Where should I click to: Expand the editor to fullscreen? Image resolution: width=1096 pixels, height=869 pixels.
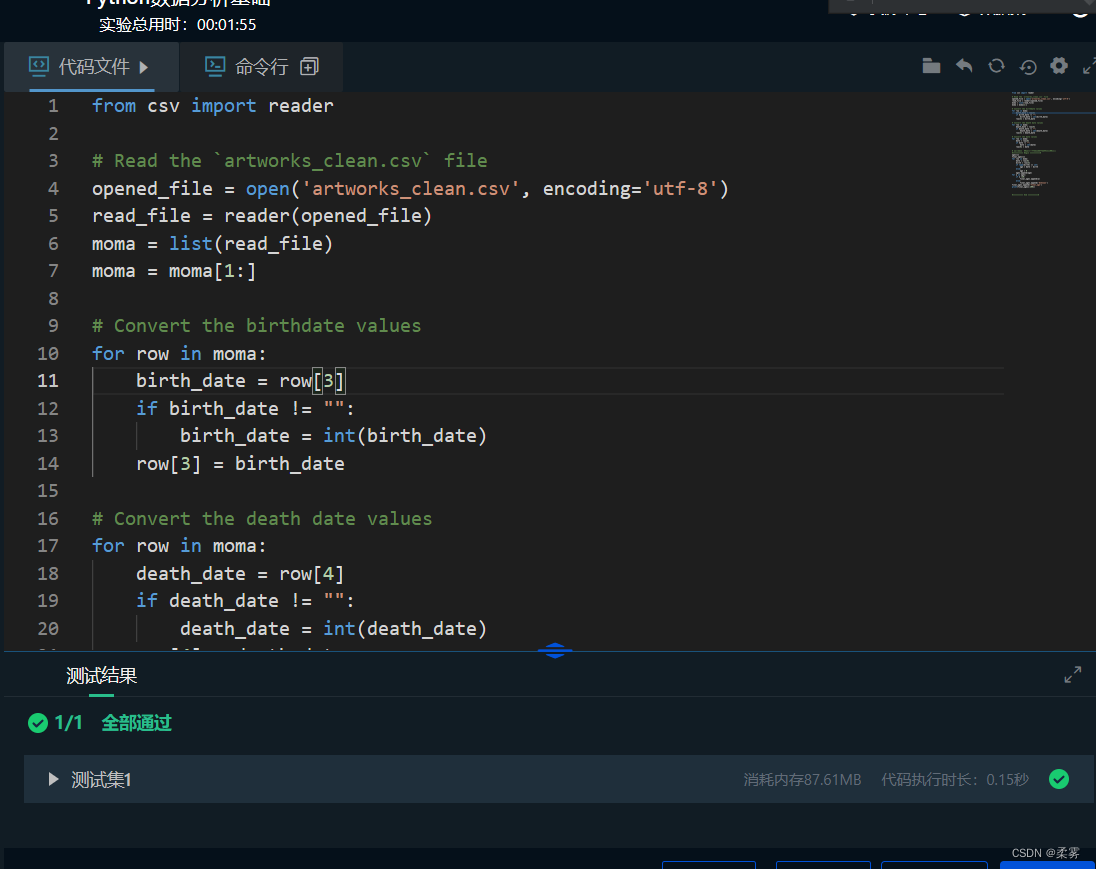coord(1089,66)
